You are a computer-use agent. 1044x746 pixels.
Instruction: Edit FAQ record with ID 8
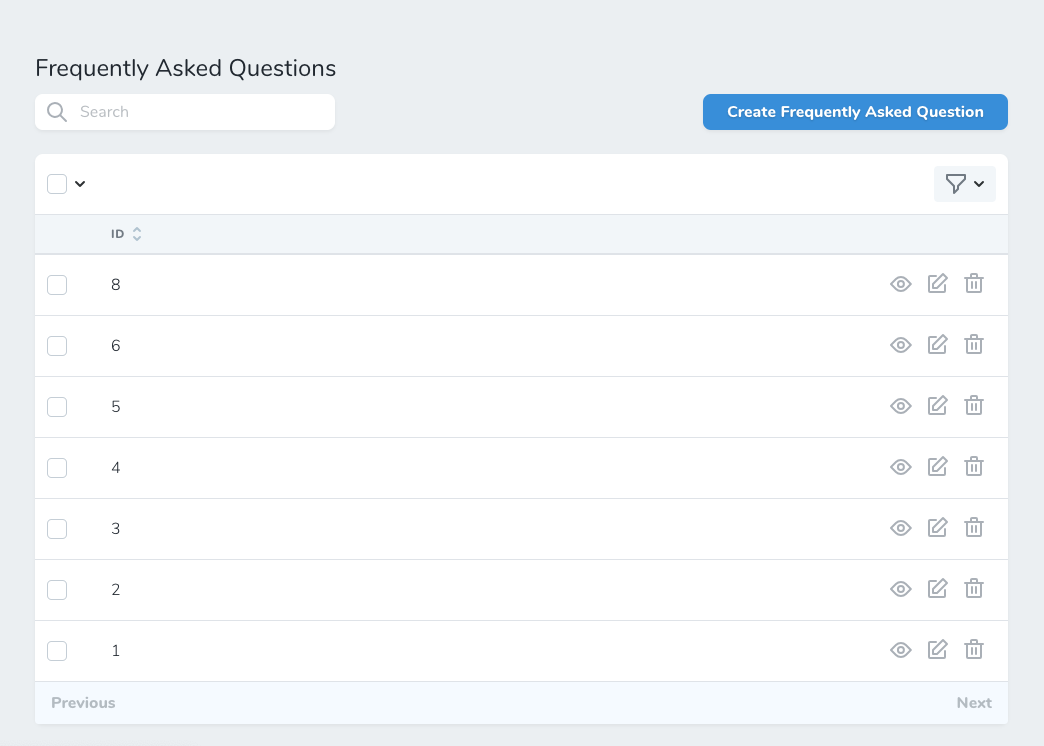pyautogui.click(x=937, y=284)
